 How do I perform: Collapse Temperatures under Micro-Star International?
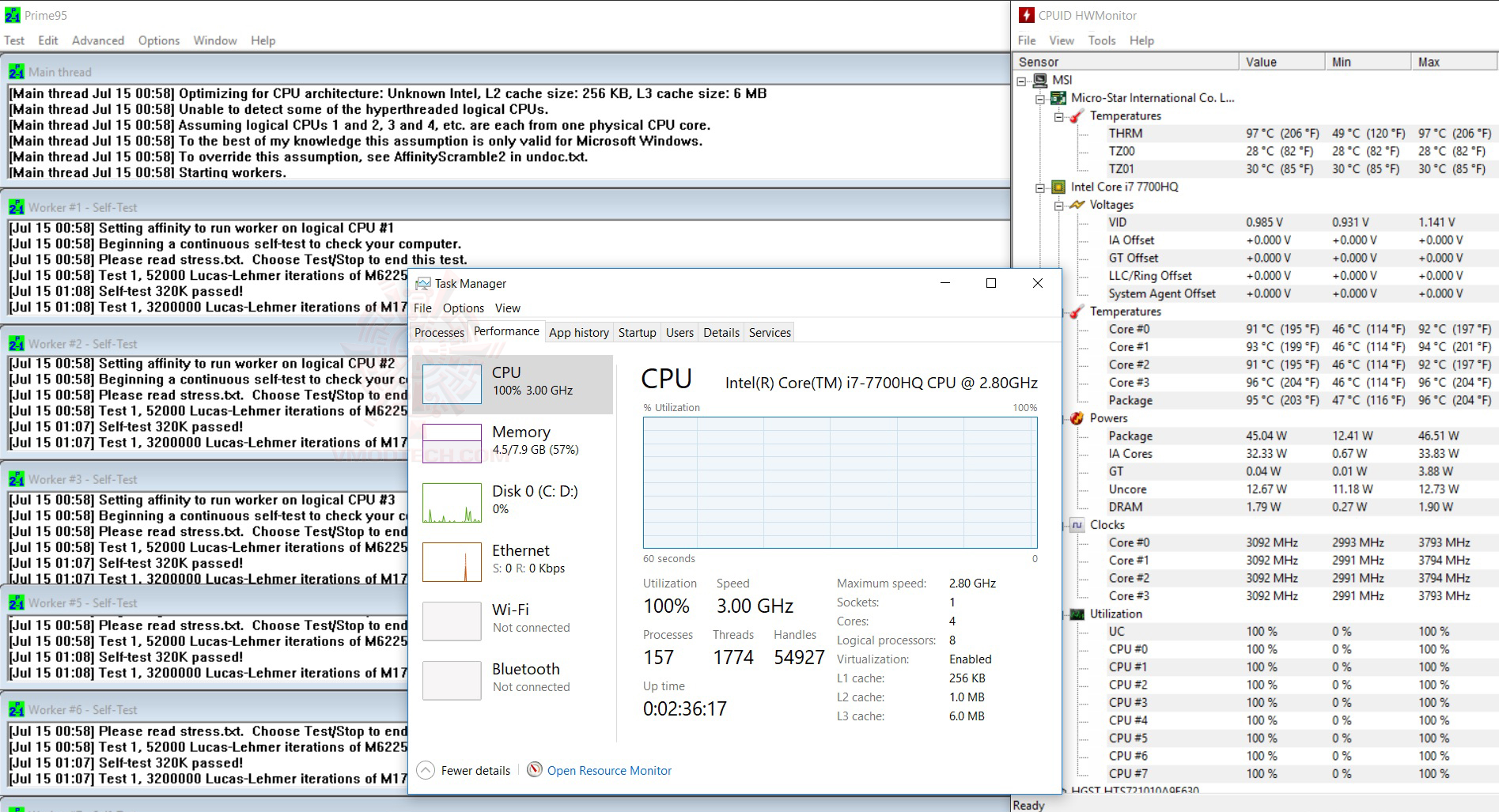click(x=1058, y=116)
